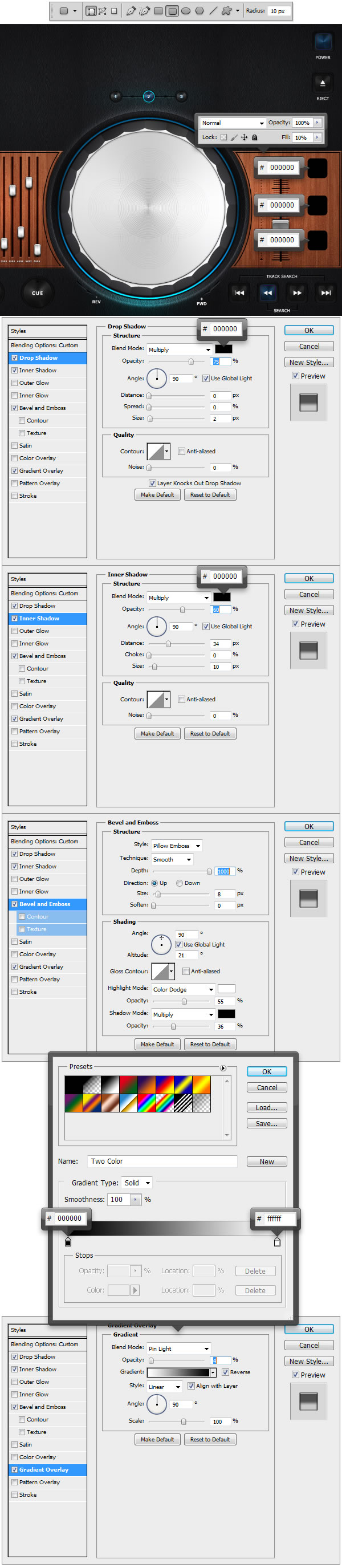Toggle Use Global Light in Drop Shadow
Viewport: 342px width, 1568px height.
206,379
